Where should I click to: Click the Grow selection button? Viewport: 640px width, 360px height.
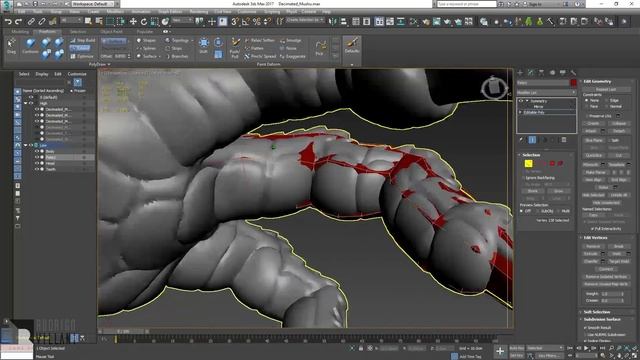tap(558, 191)
